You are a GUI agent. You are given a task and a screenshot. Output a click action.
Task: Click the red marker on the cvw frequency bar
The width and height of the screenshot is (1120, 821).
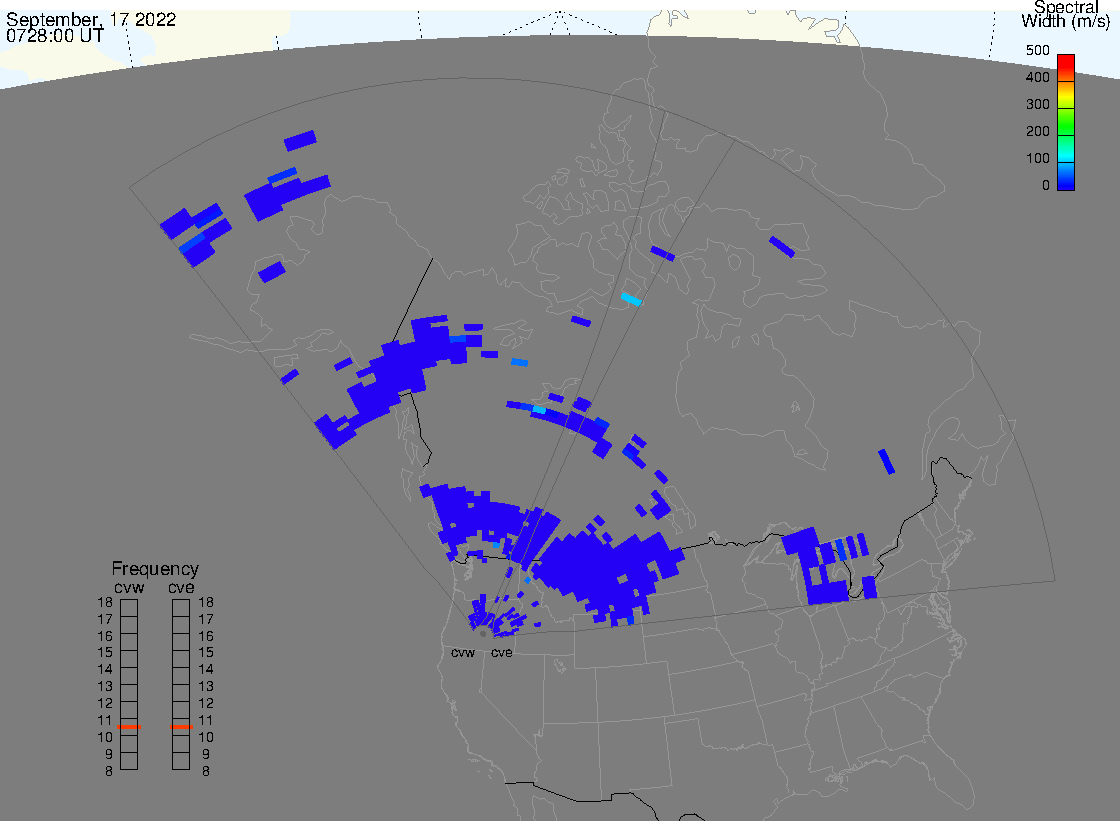click(x=129, y=727)
